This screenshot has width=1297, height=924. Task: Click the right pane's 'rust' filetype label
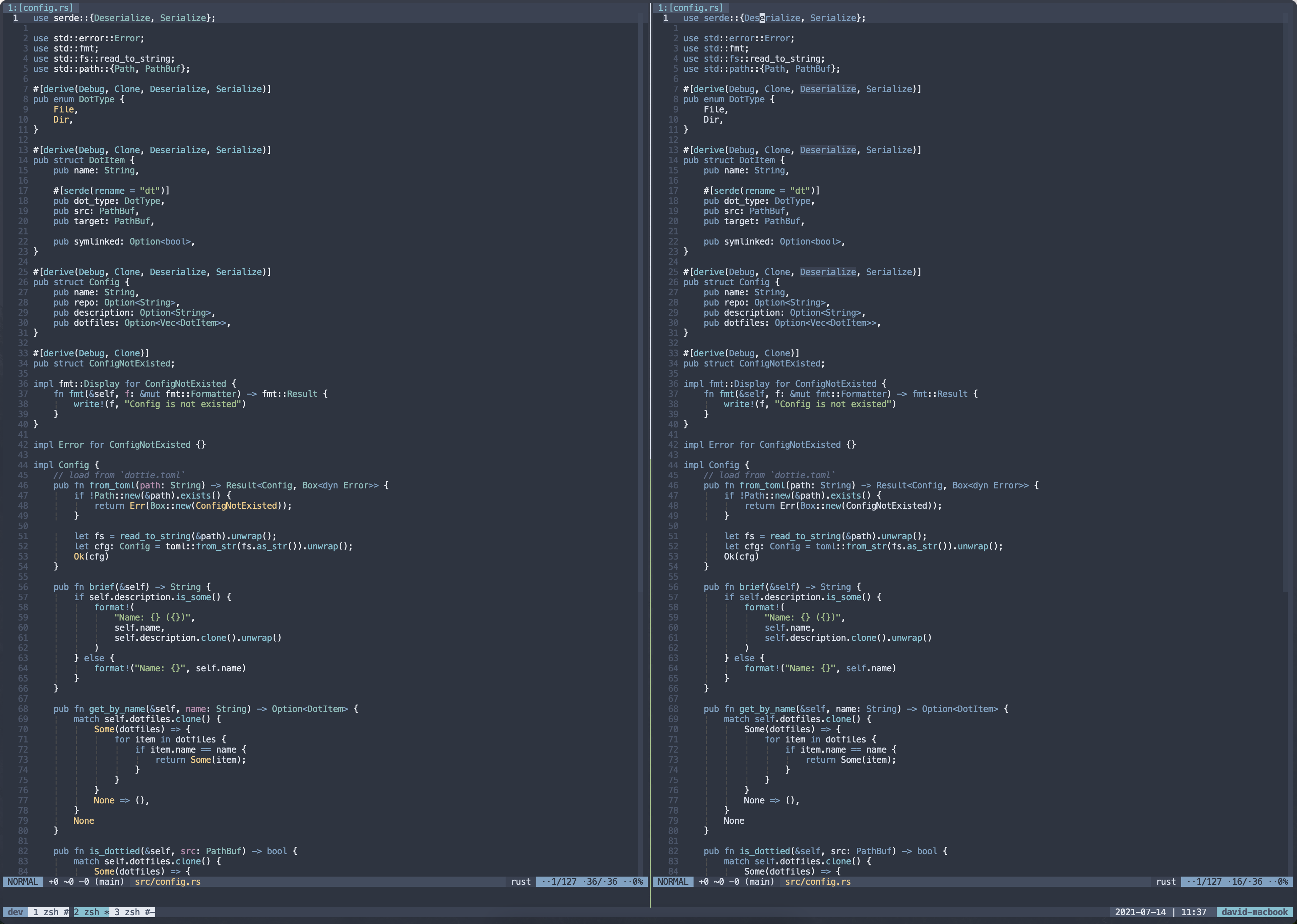click(1166, 881)
